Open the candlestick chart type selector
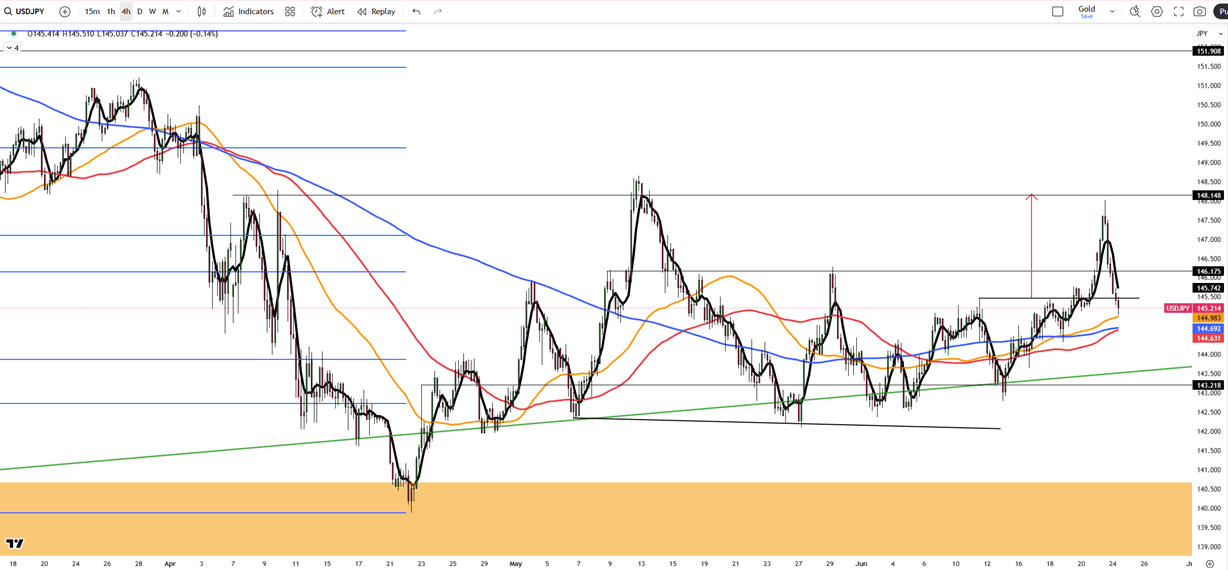The height and width of the screenshot is (570, 1228). point(202,12)
